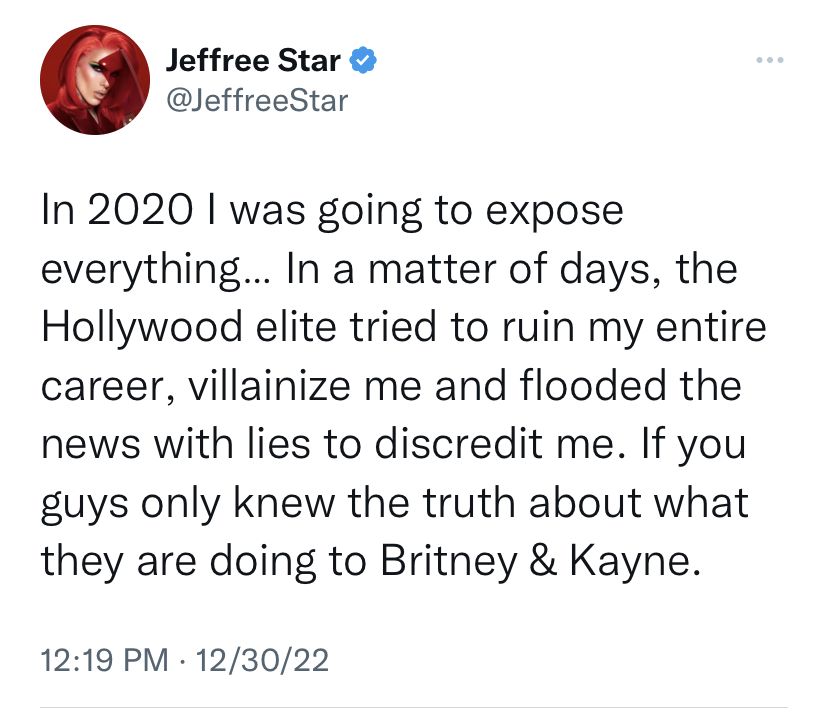Open the three-dot more options menu

(769, 60)
